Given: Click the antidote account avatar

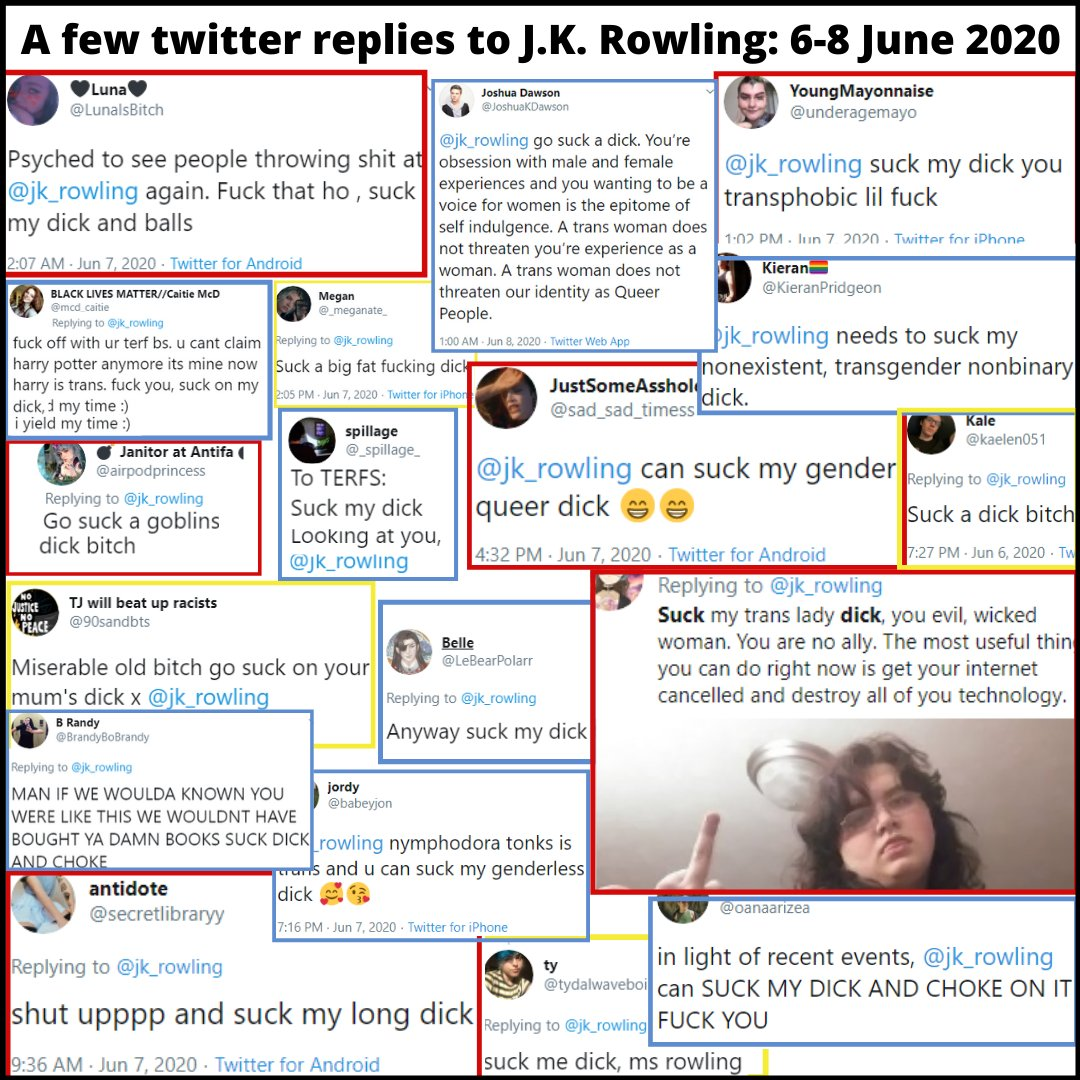Looking at the screenshot, I should tap(43, 903).
